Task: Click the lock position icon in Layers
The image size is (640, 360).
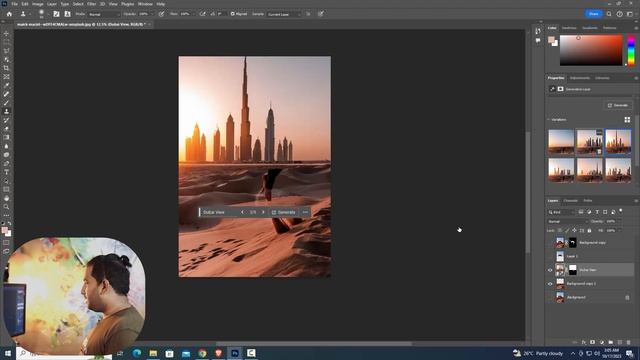Action: [x=574, y=231]
